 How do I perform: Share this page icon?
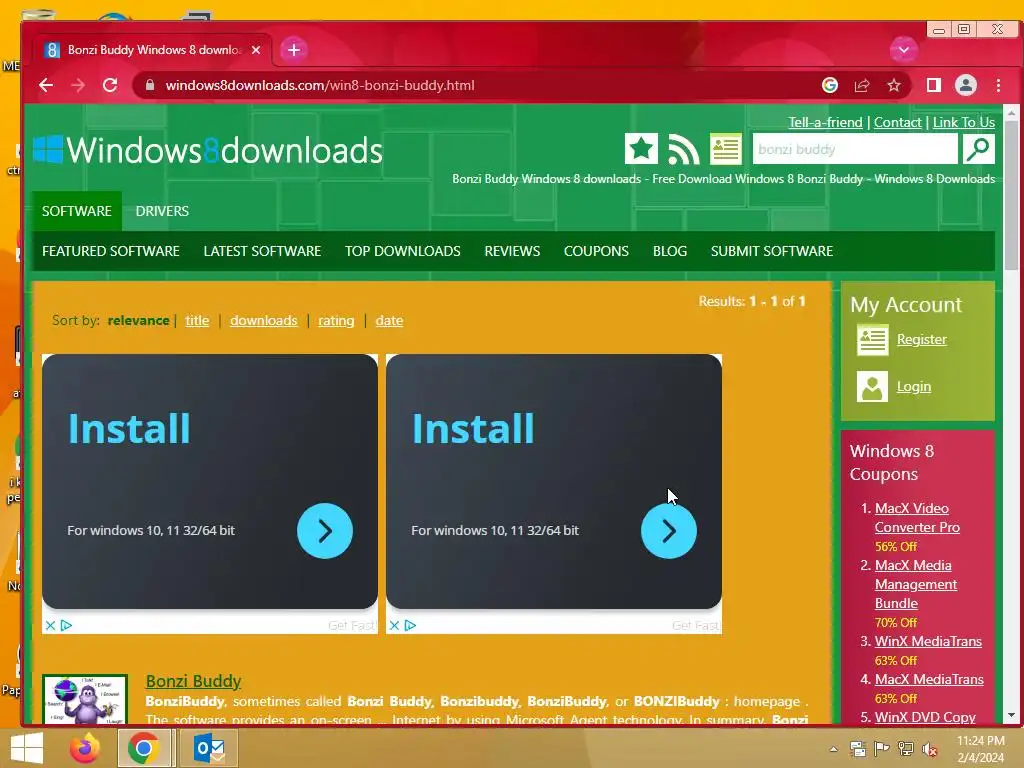click(x=862, y=86)
